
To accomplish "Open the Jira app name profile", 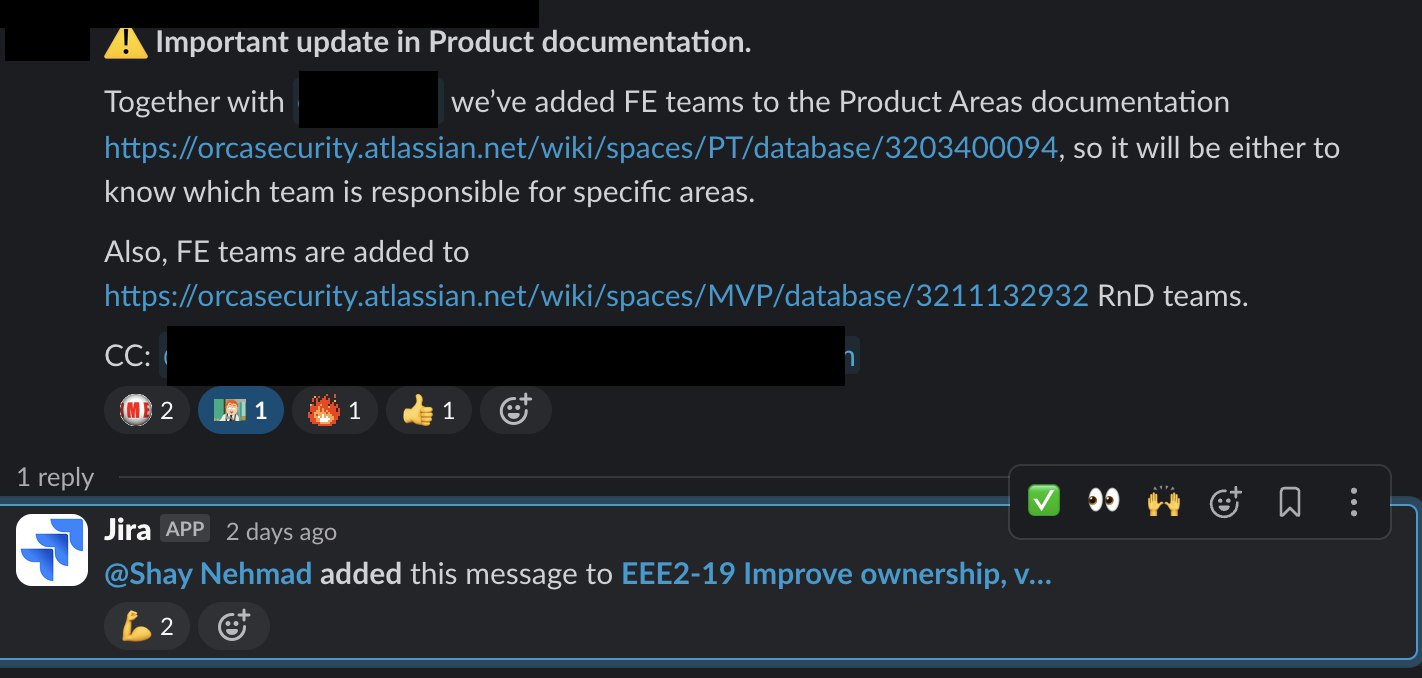I will click(127, 529).
